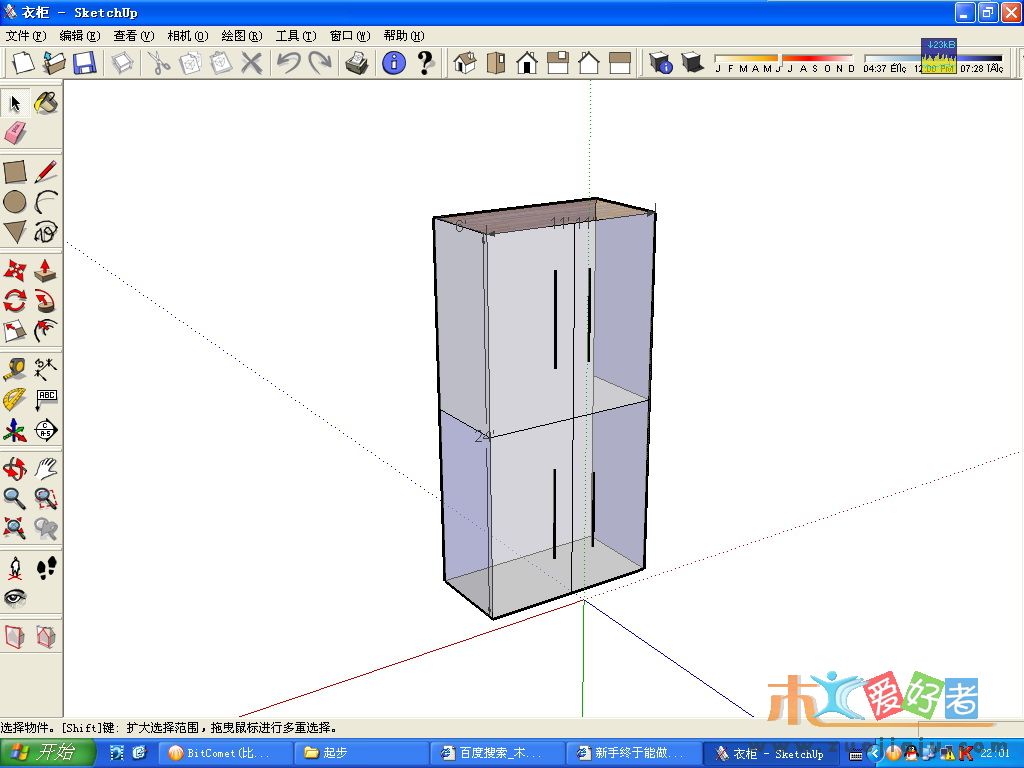The width and height of the screenshot is (1024, 768).
Task: Open the 查看(V) menu
Action: click(134, 36)
